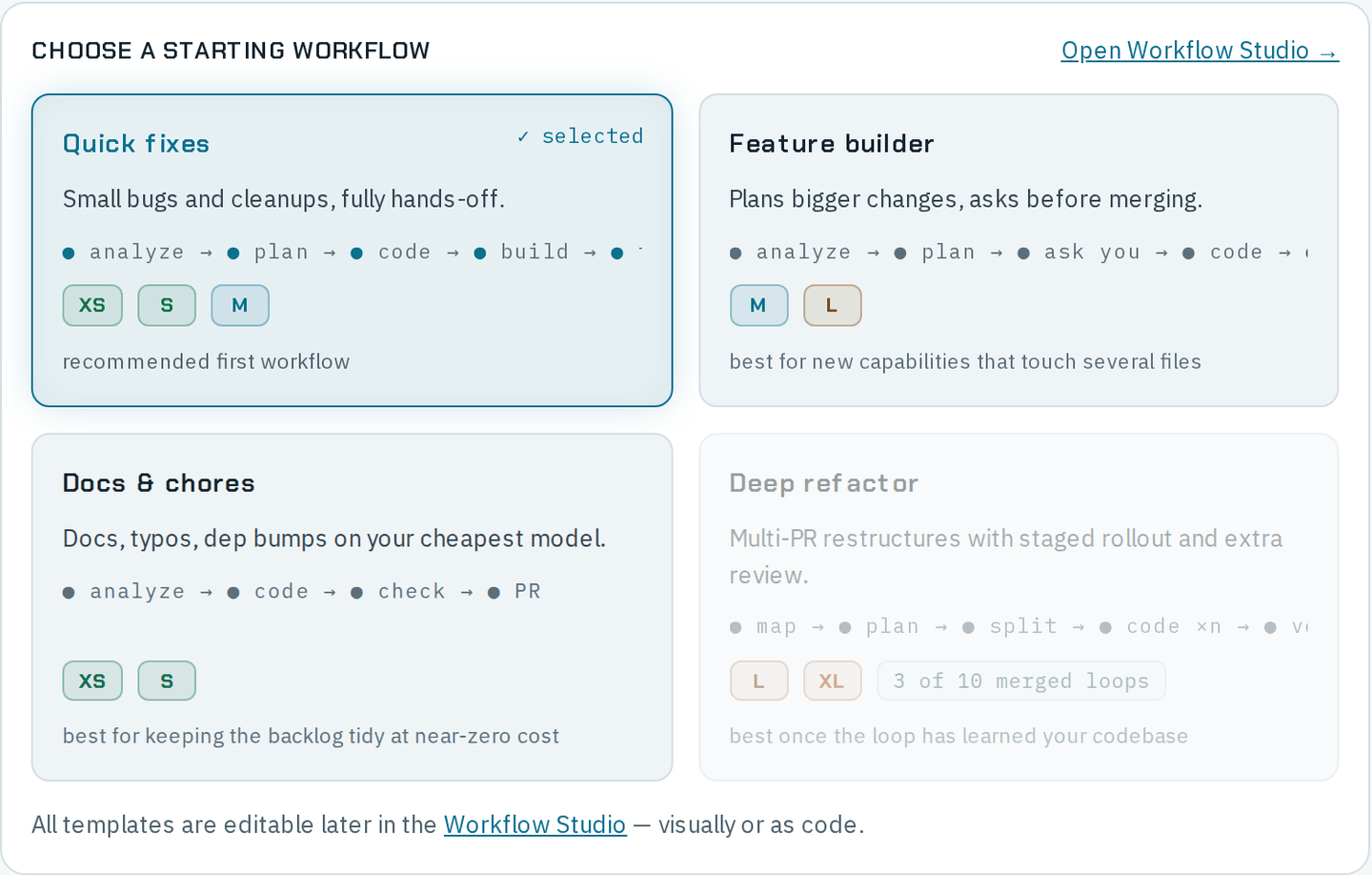Click the build step in Quick fixes pipeline
Viewport: 1372px width, 875px height.
[521, 252]
